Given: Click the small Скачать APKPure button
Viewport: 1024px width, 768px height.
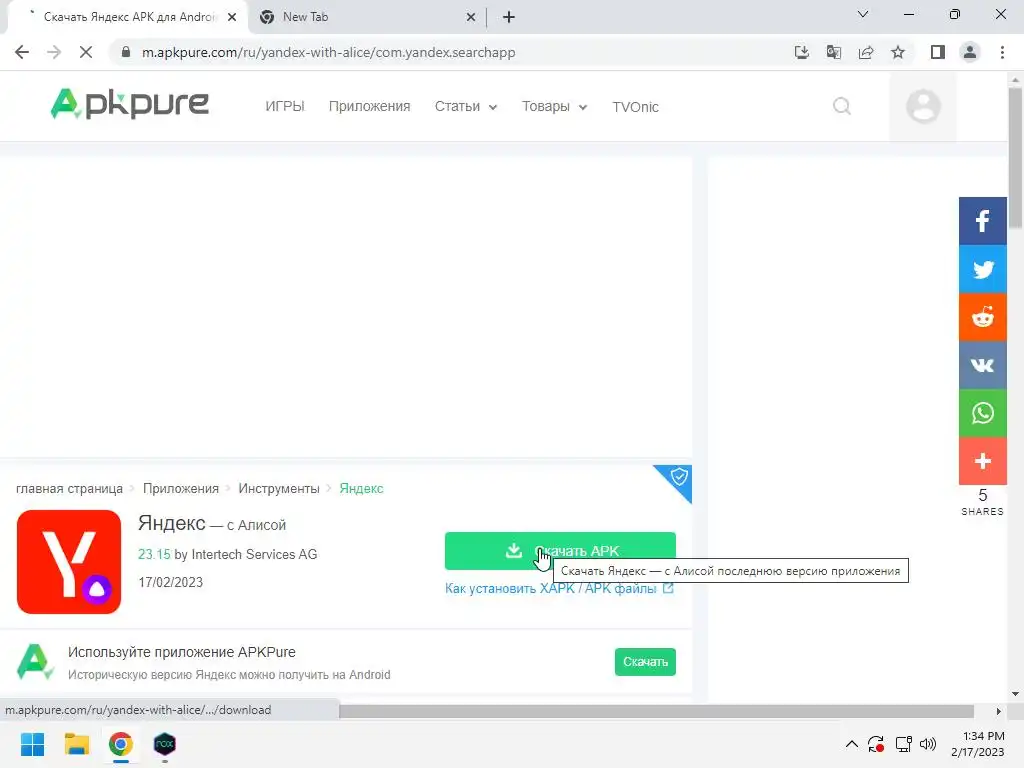Looking at the screenshot, I should pos(645,662).
